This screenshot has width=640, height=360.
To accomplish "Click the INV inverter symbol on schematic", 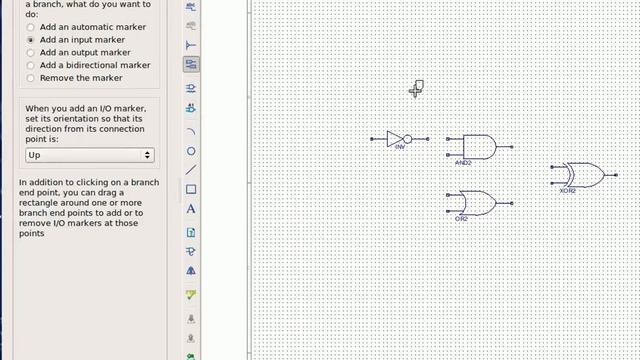I will coord(399,139).
